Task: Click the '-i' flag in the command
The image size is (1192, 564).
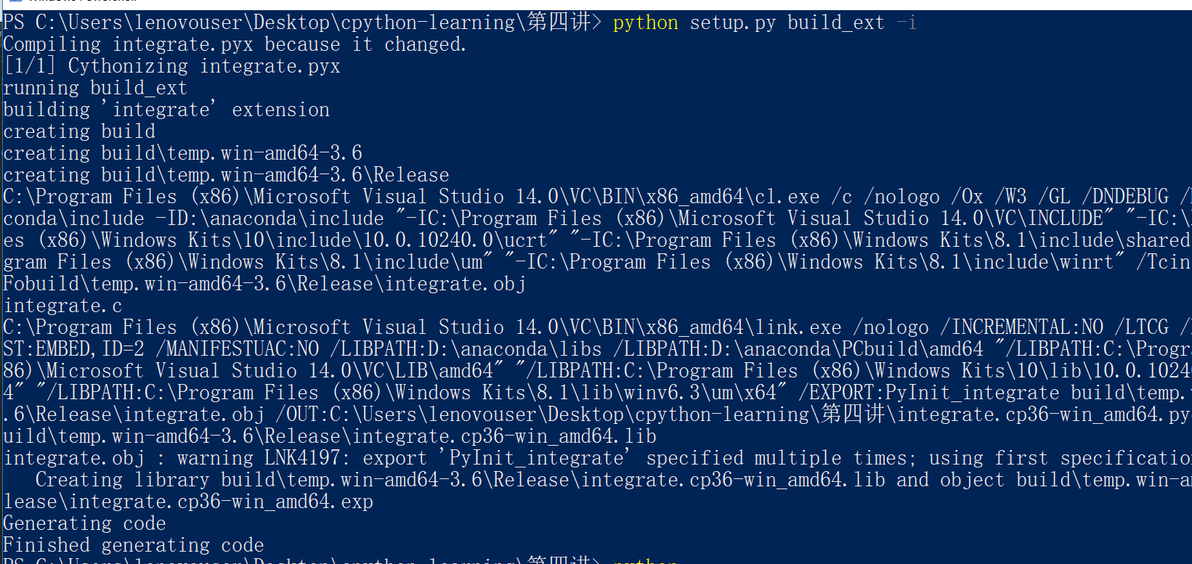Action: click(x=906, y=22)
